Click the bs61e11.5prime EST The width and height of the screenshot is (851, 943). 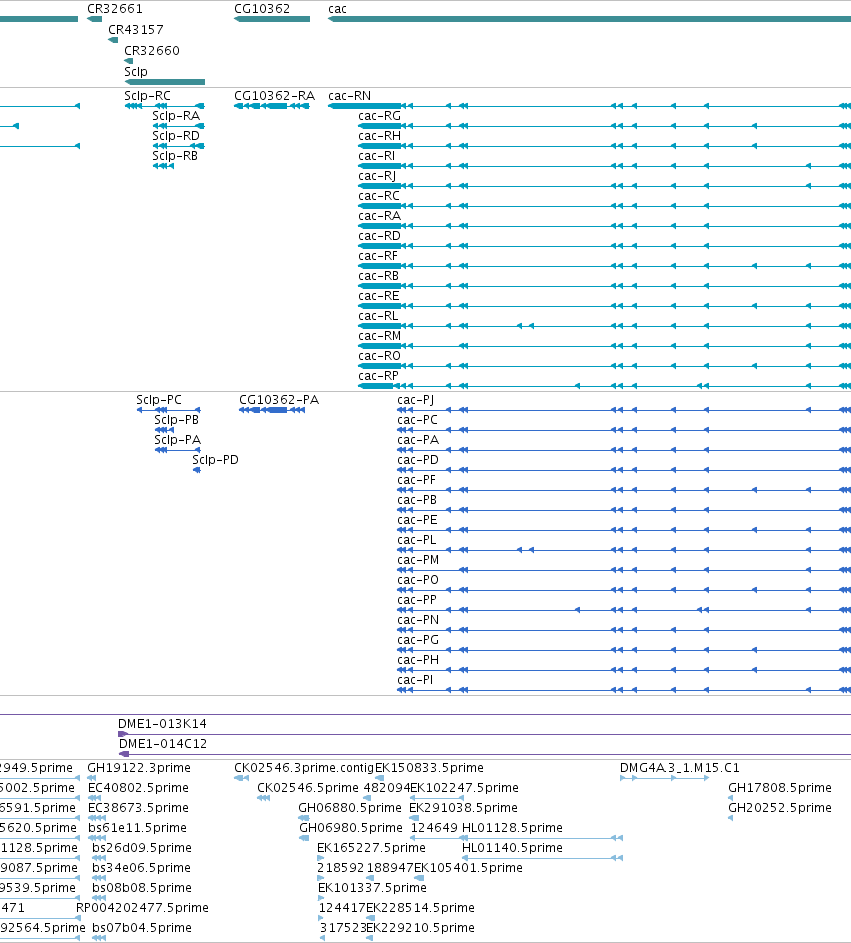coord(96,838)
